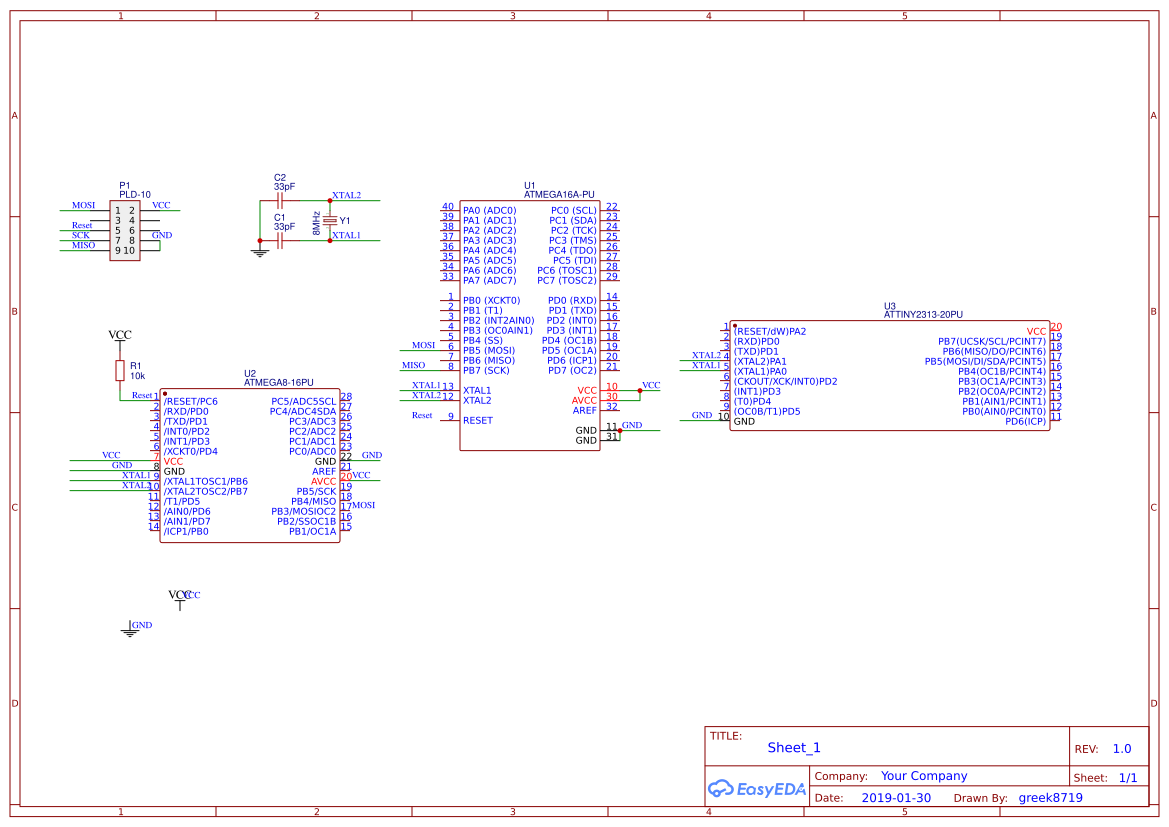1169x827 pixels.
Task: Click the PC7 (TOSC2) pin label
Action: coord(567,280)
